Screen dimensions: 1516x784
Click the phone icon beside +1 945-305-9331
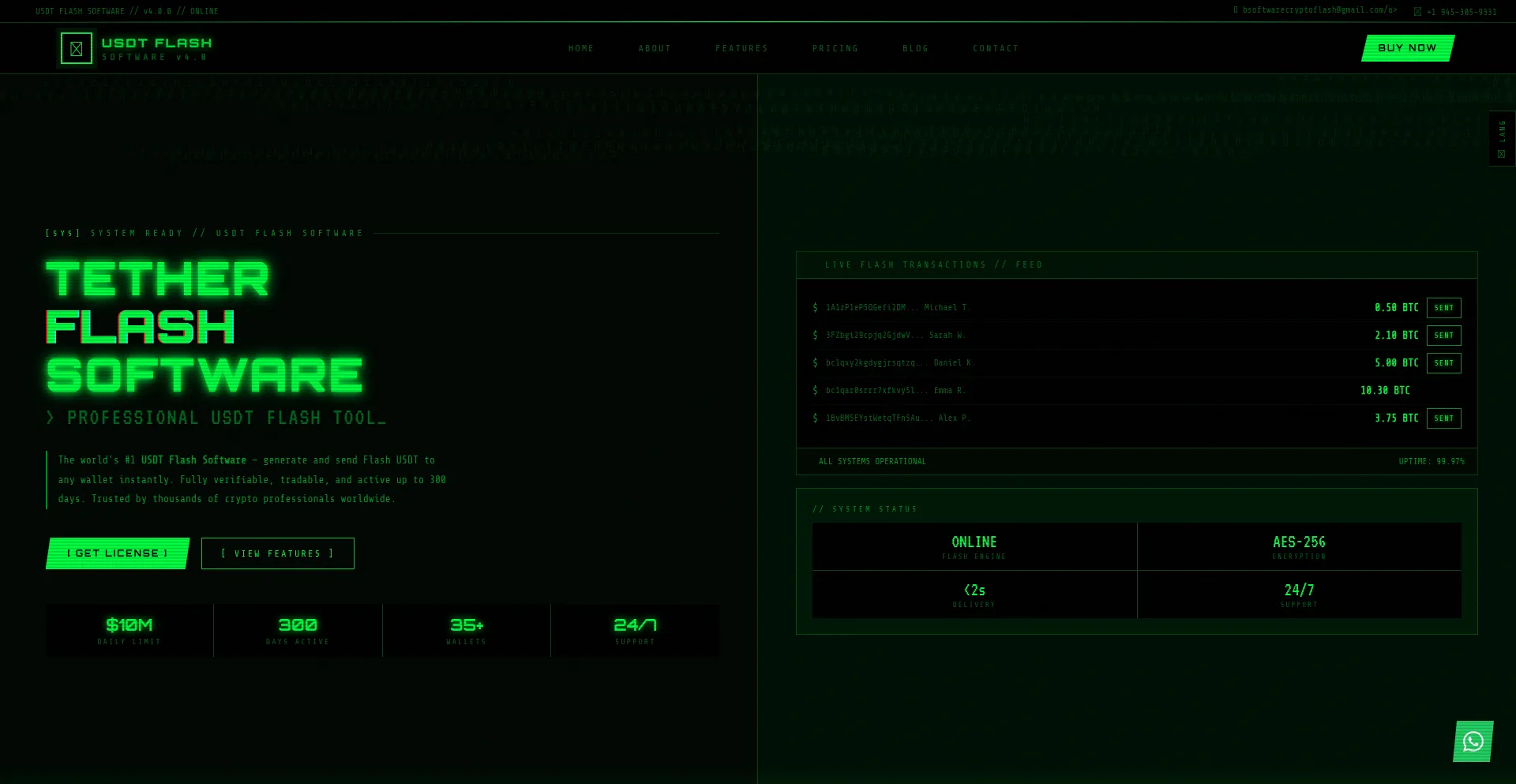pos(1417,12)
